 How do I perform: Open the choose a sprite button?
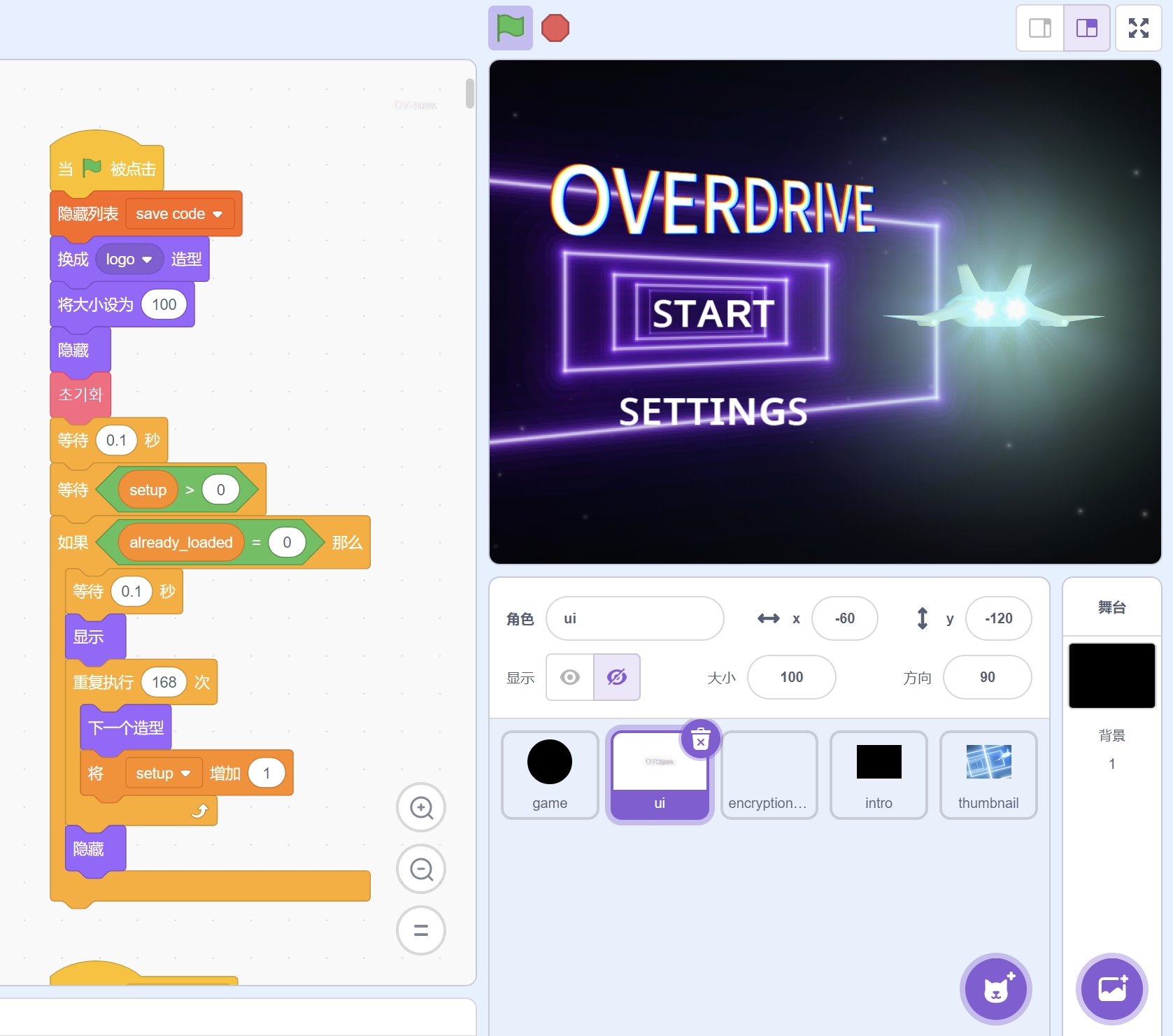[995, 988]
